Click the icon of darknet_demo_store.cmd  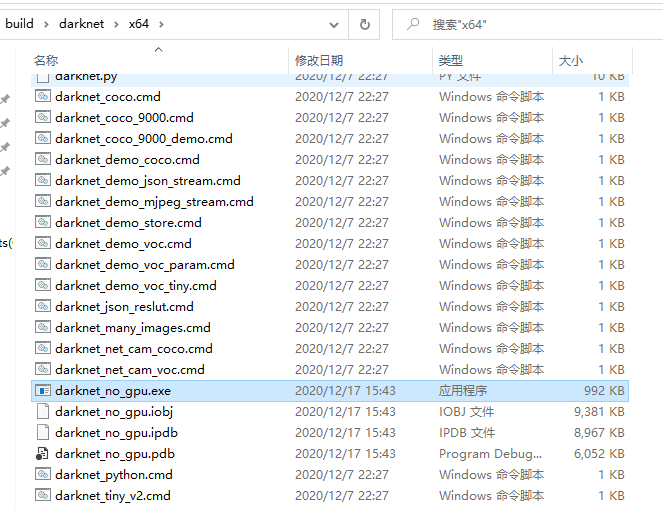pyautogui.click(x=43, y=222)
